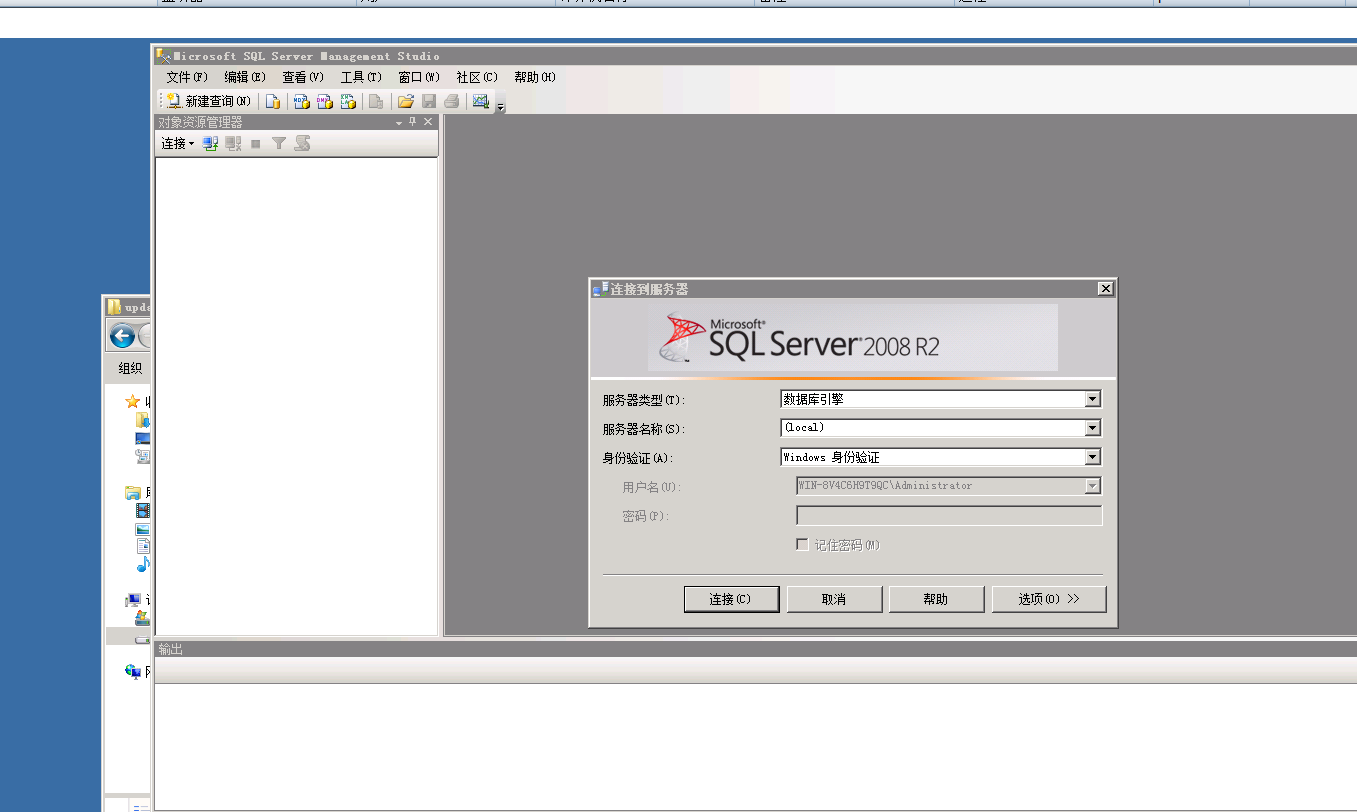Viewport: 1357px width, 812px height.
Task: Click the back arrow in Explorer window
Action: point(122,336)
